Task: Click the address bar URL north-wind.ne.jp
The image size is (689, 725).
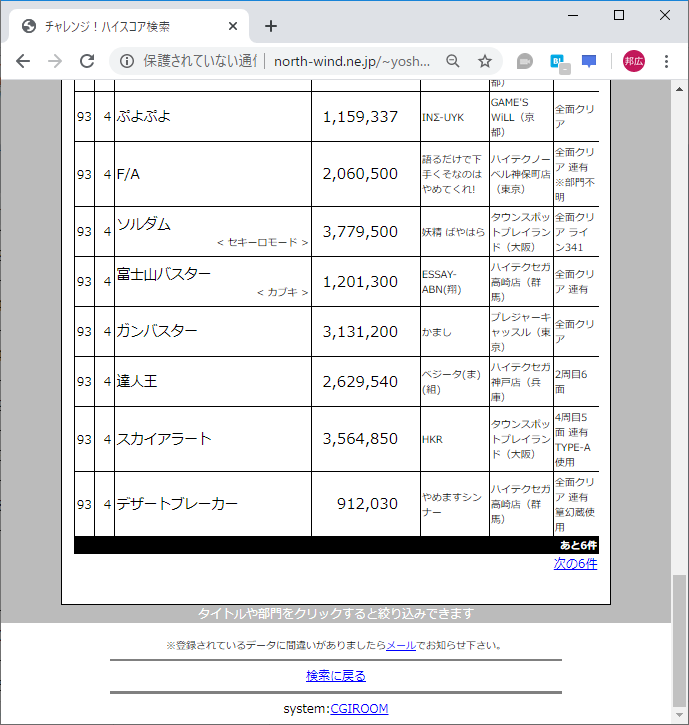Action: tap(352, 61)
